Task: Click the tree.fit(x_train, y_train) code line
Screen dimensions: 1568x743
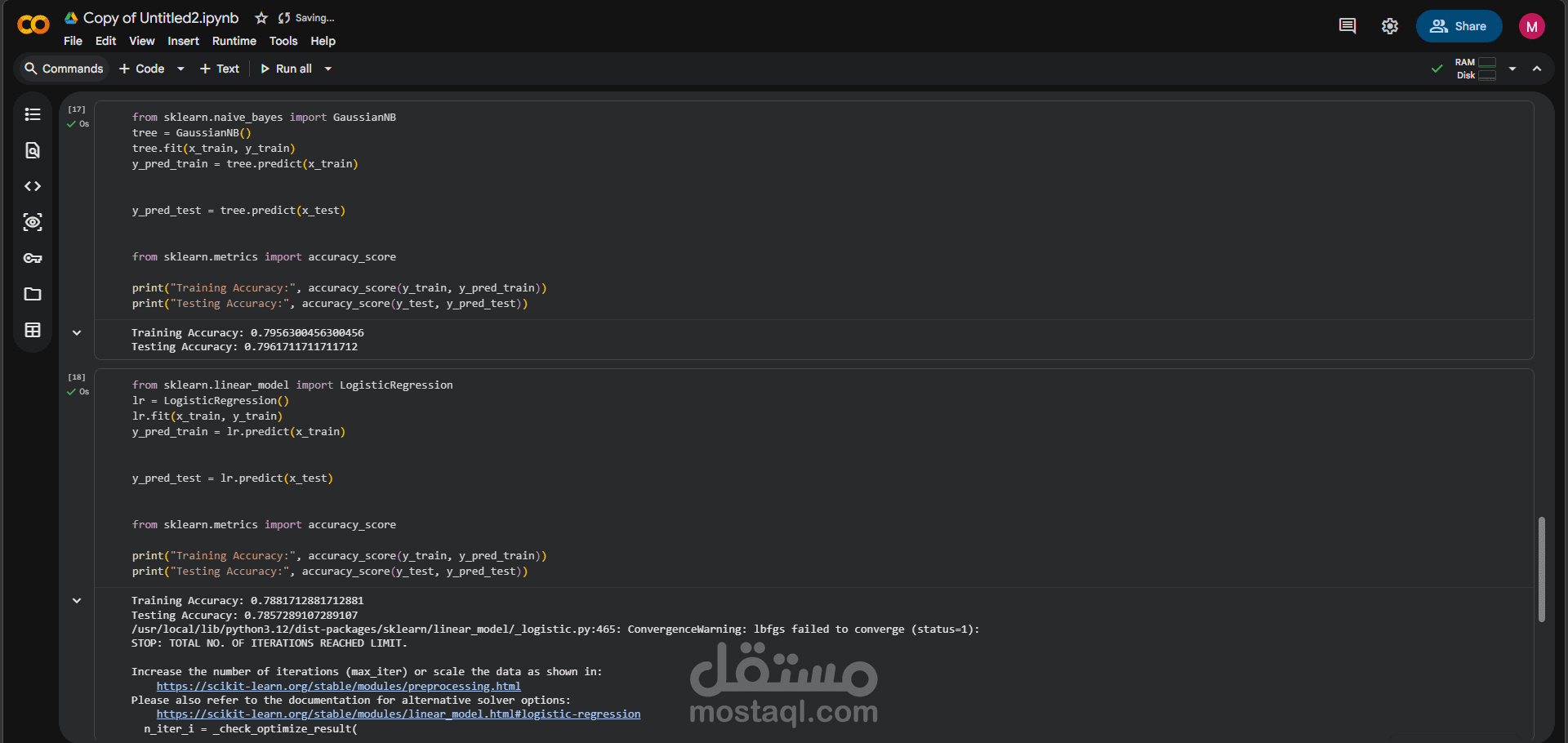Action: pos(213,149)
